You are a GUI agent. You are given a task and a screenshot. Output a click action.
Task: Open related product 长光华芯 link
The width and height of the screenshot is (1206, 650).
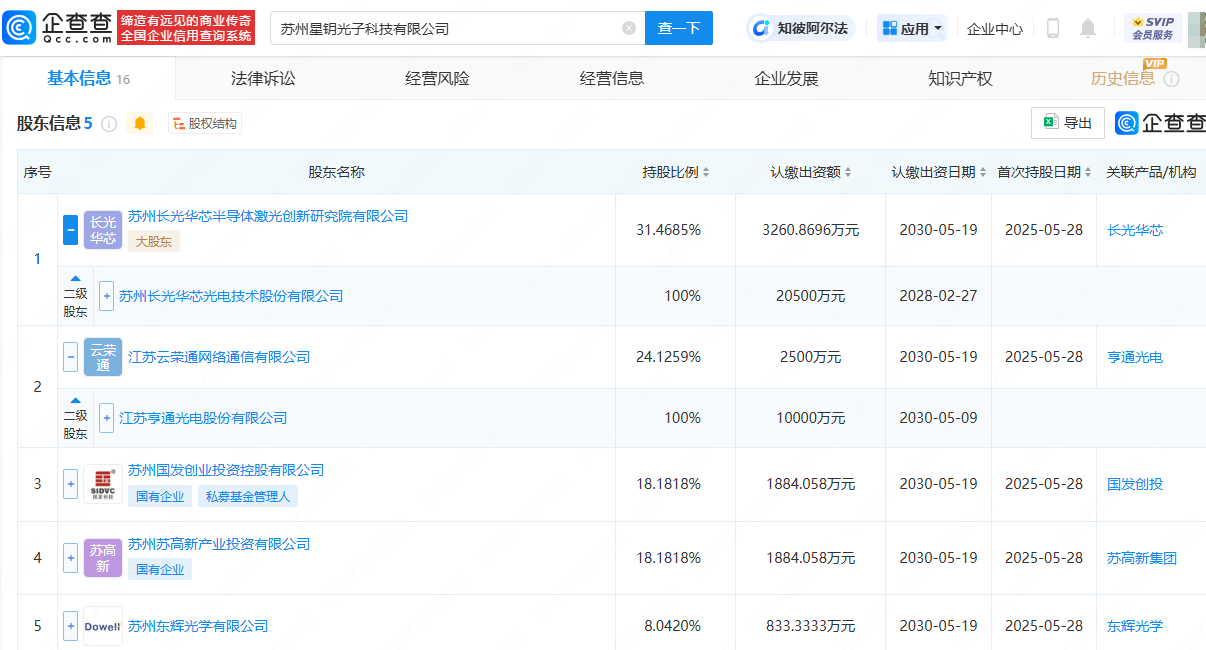pyautogui.click(x=1135, y=230)
